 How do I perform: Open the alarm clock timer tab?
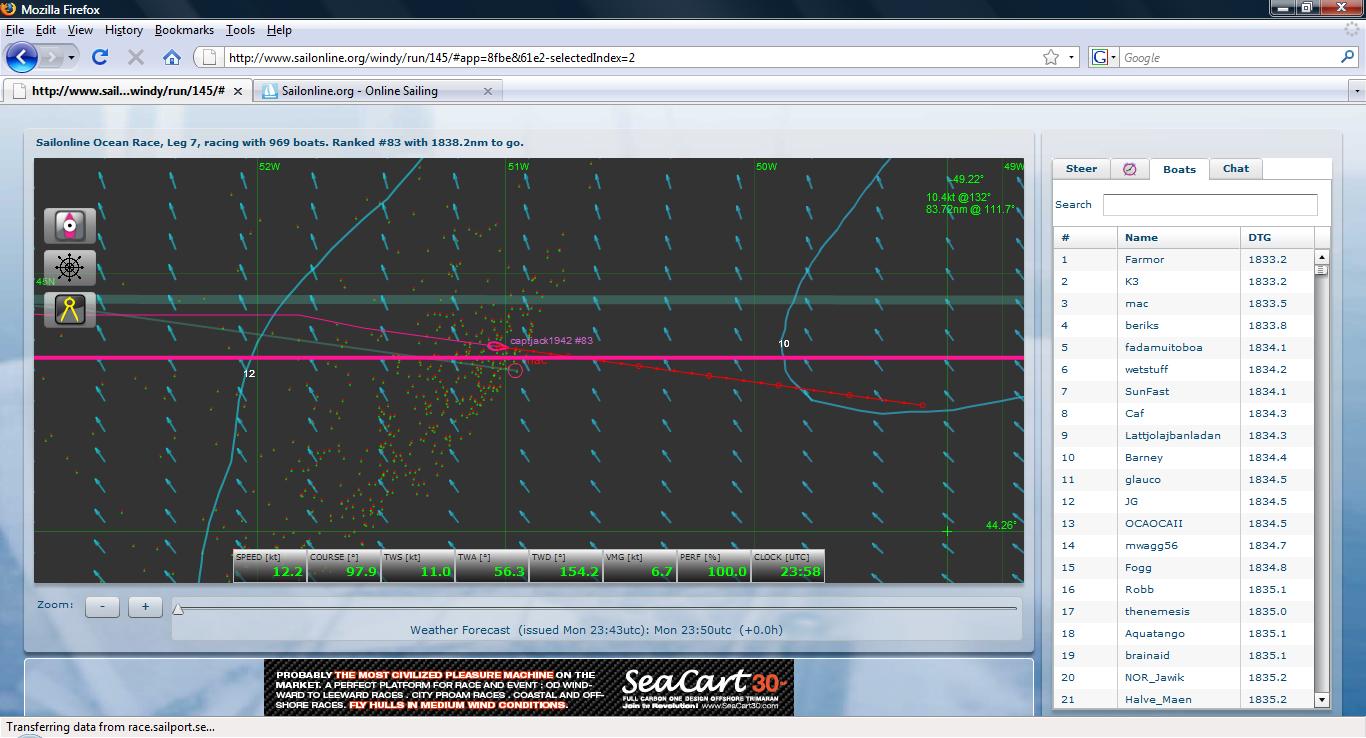(1129, 169)
